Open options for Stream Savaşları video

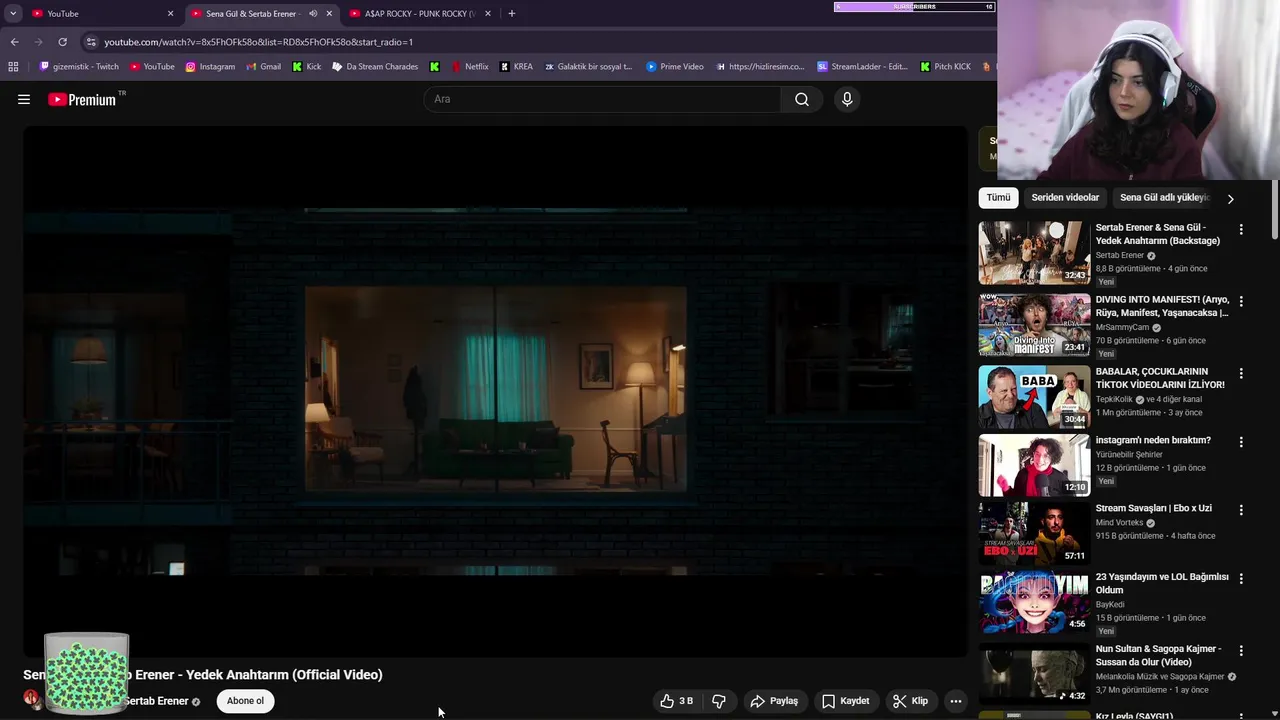[x=1241, y=510]
